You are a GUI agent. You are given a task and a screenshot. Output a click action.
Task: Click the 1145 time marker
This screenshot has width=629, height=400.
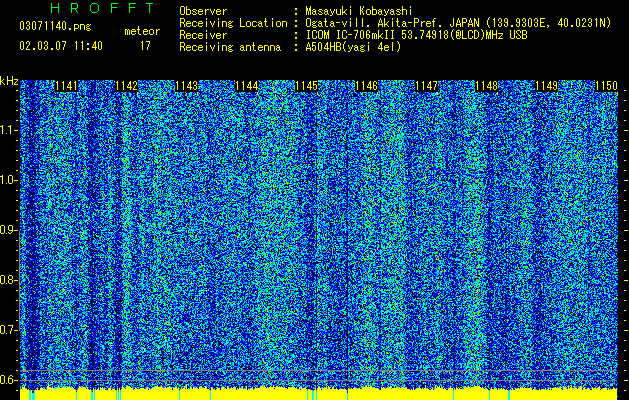point(306,86)
